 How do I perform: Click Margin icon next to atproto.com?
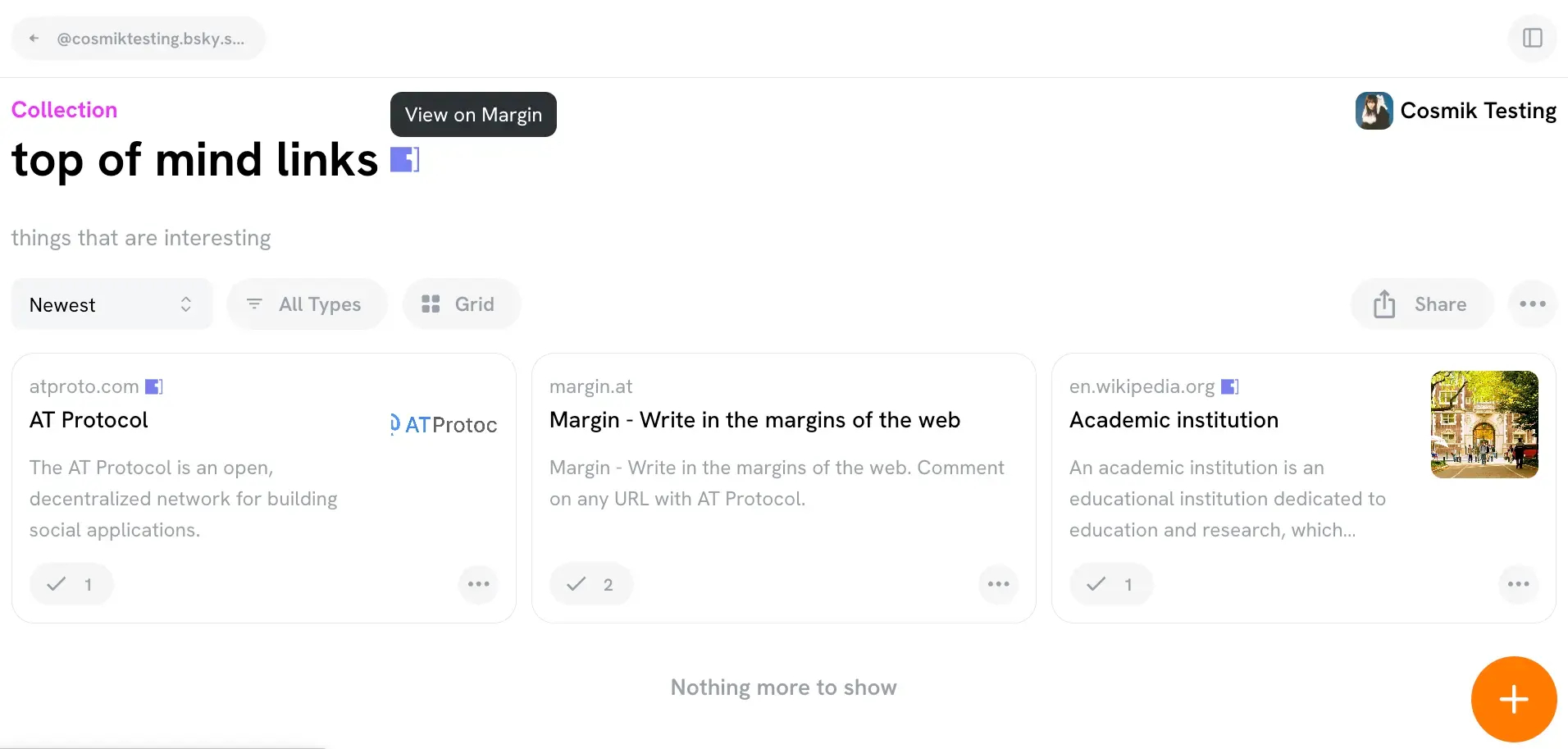(x=154, y=386)
